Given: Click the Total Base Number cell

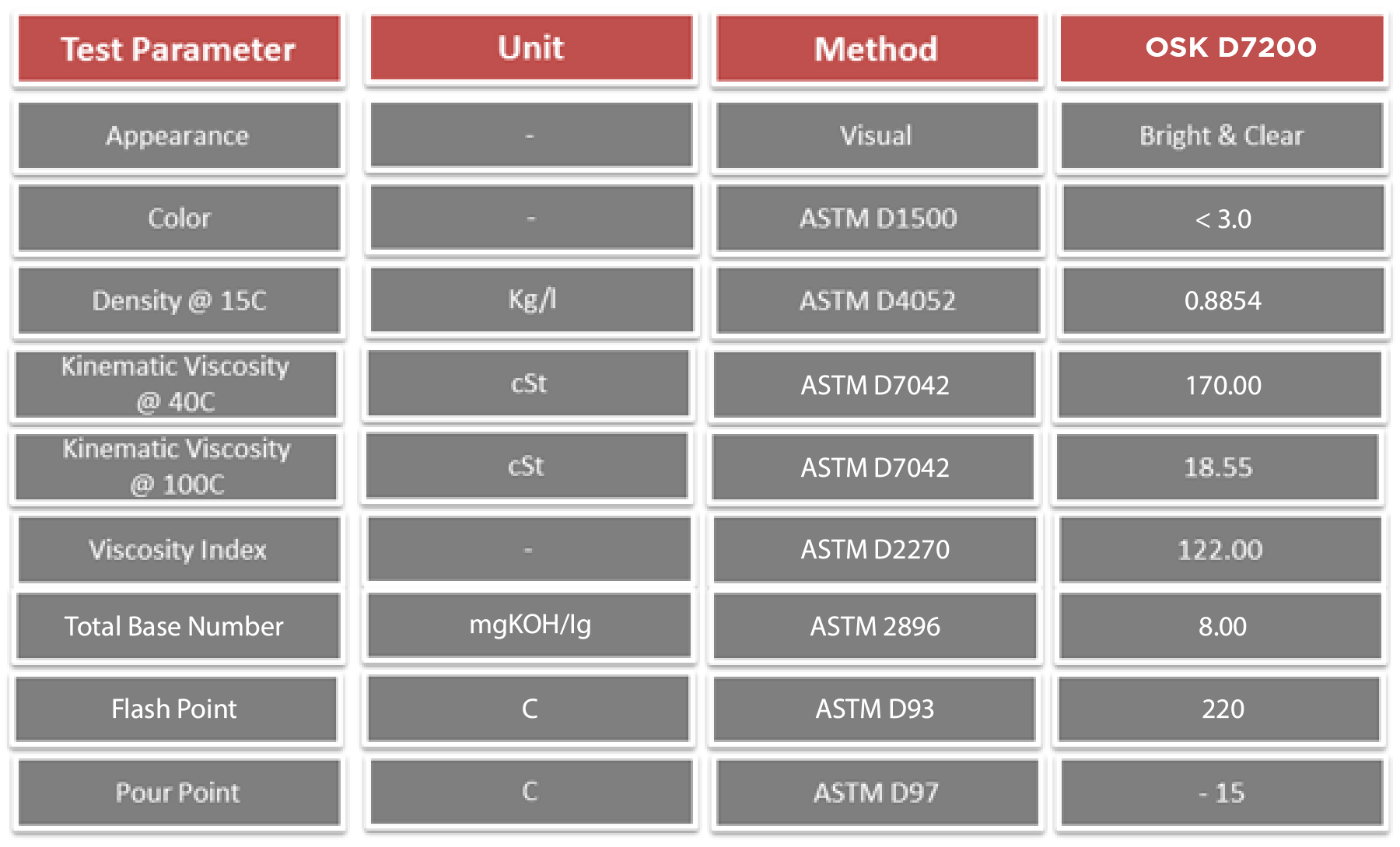Looking at the screenshot, I should pyautogui.click(x=176, y=626).
